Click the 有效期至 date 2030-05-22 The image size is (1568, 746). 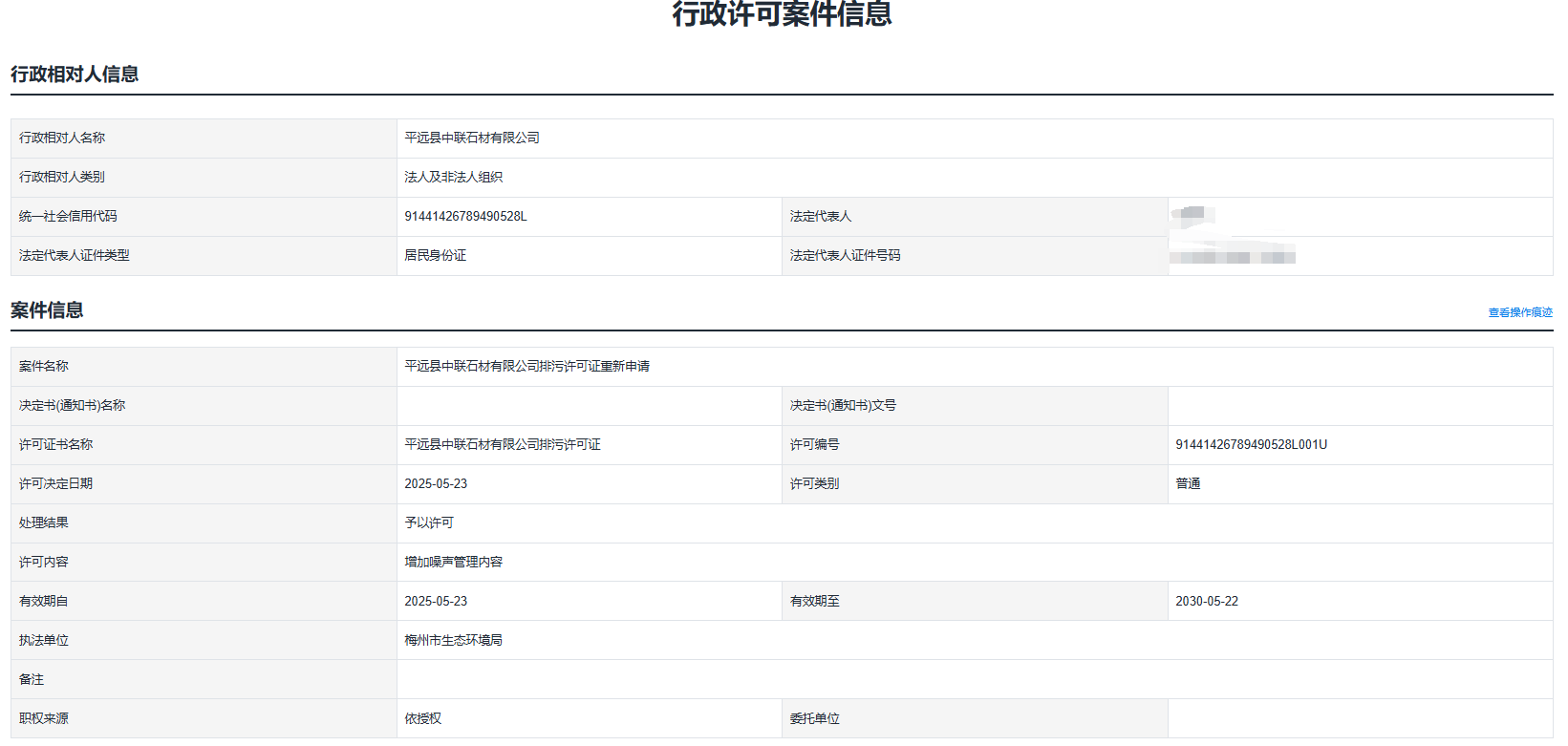(x=1206, y=602)
